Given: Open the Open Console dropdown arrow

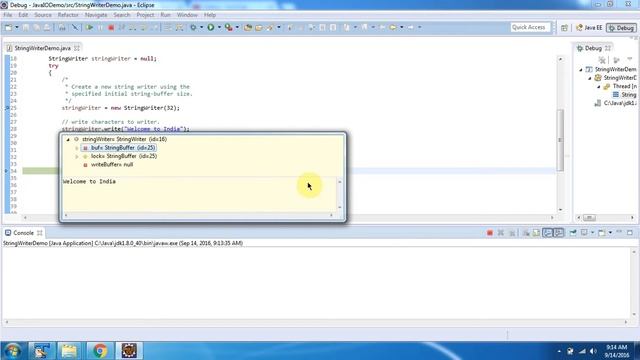Looking at the screenshot, I should 610,233.
